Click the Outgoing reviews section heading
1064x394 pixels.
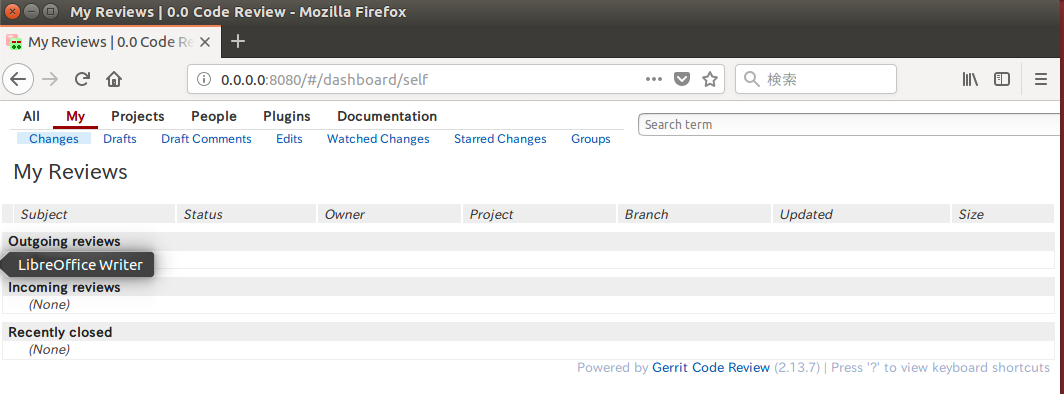tap(64, 241)
